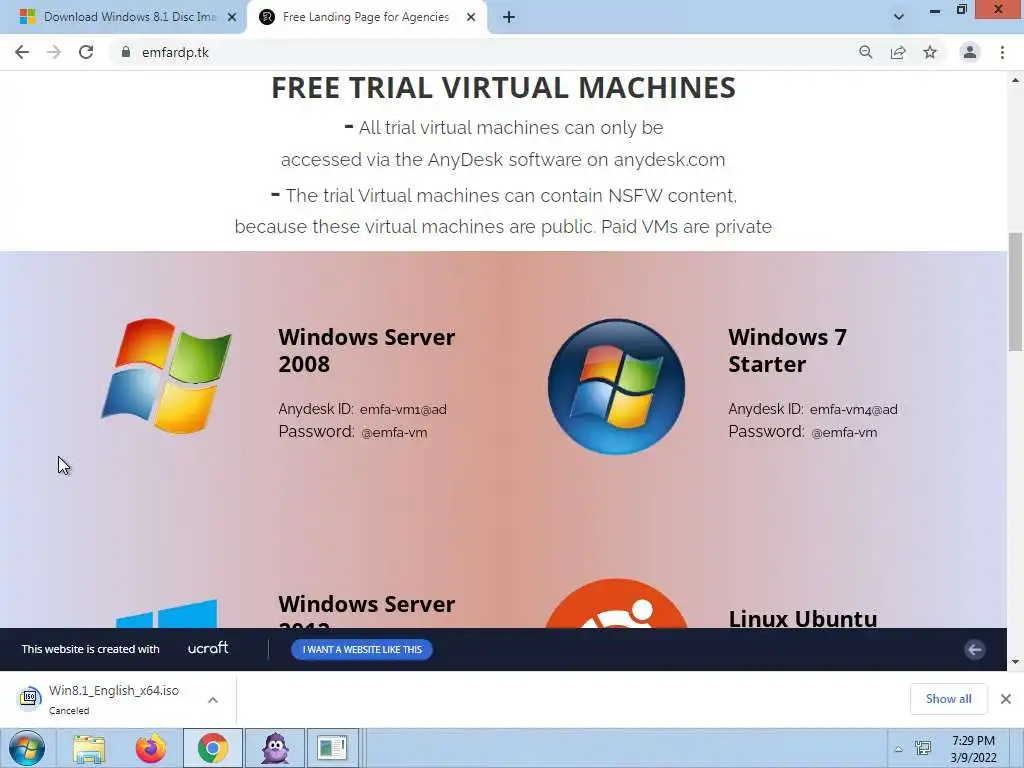Launch Firefox from the taskbar
1024x768 pixels.
[x=150, y=748]
